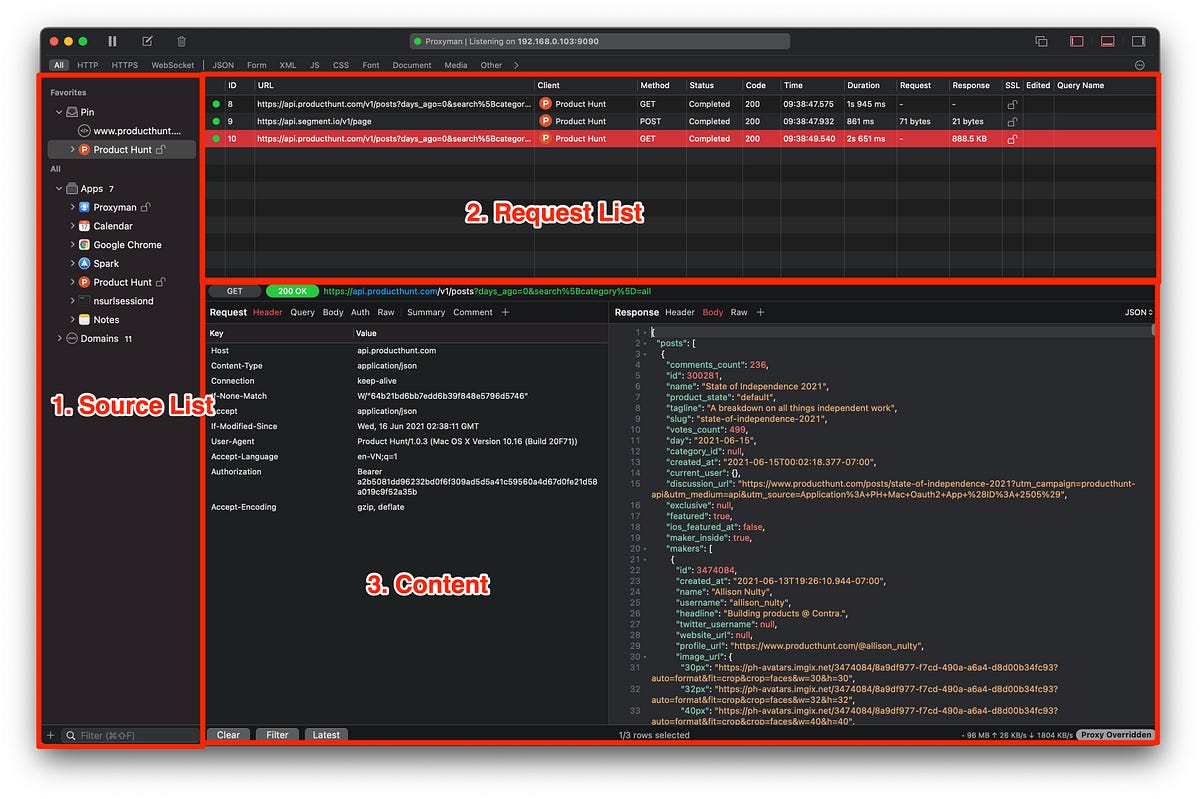Image resolution: width=1200 pixels, height=799 pixels.
Task: Select the right panel layout icon
Action: [x=1139, y=40]
